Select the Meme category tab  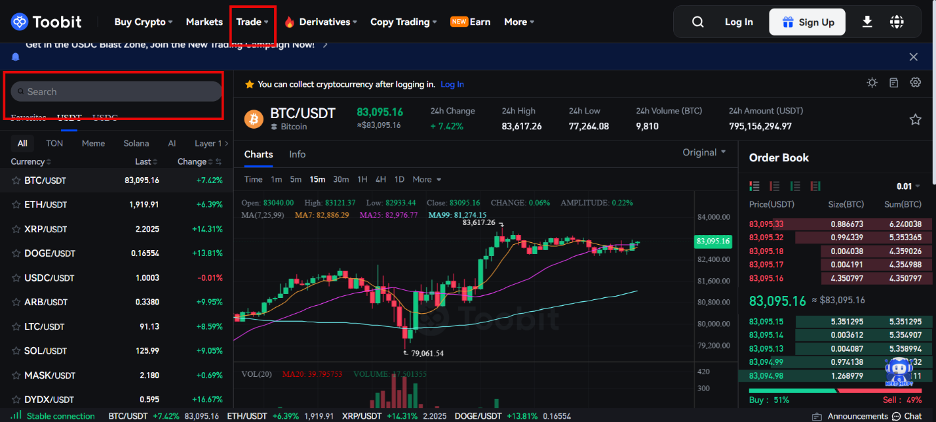click(93, 143)
